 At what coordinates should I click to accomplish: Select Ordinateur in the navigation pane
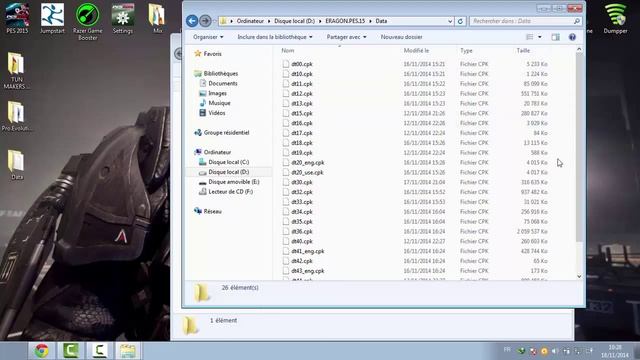[x=213, y=152]
